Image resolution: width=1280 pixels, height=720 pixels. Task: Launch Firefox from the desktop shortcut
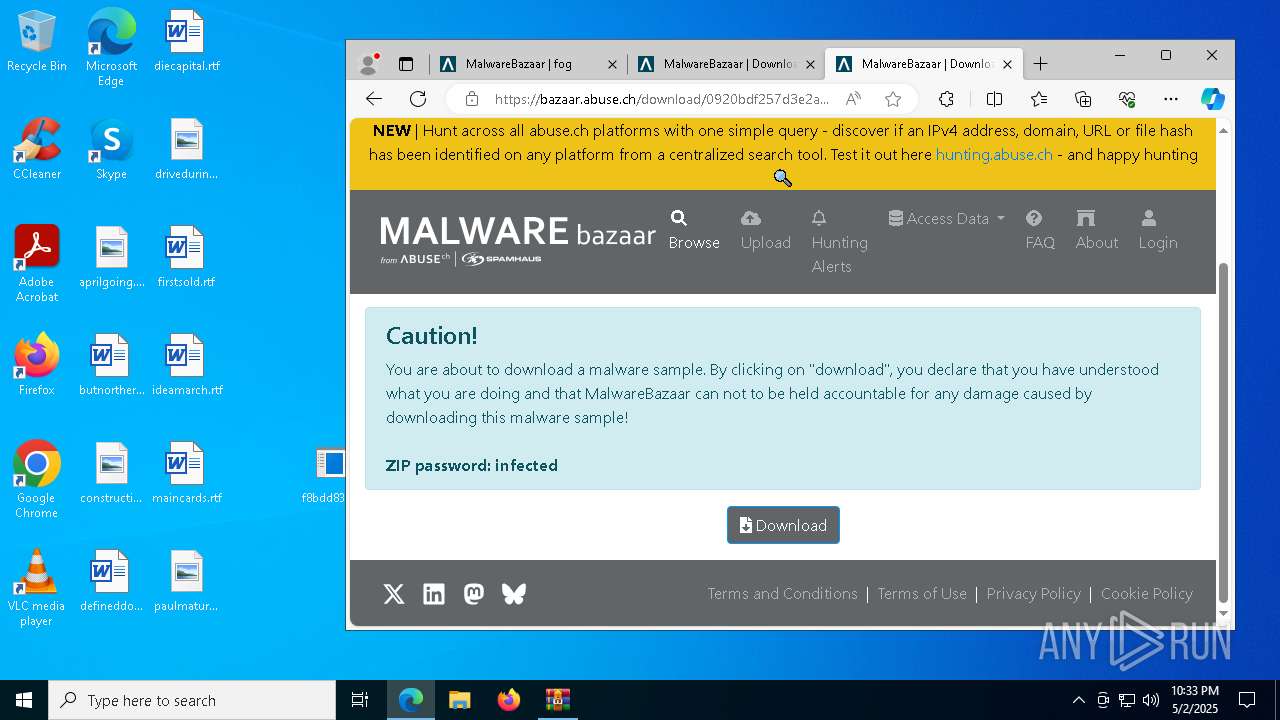(36, 366)
